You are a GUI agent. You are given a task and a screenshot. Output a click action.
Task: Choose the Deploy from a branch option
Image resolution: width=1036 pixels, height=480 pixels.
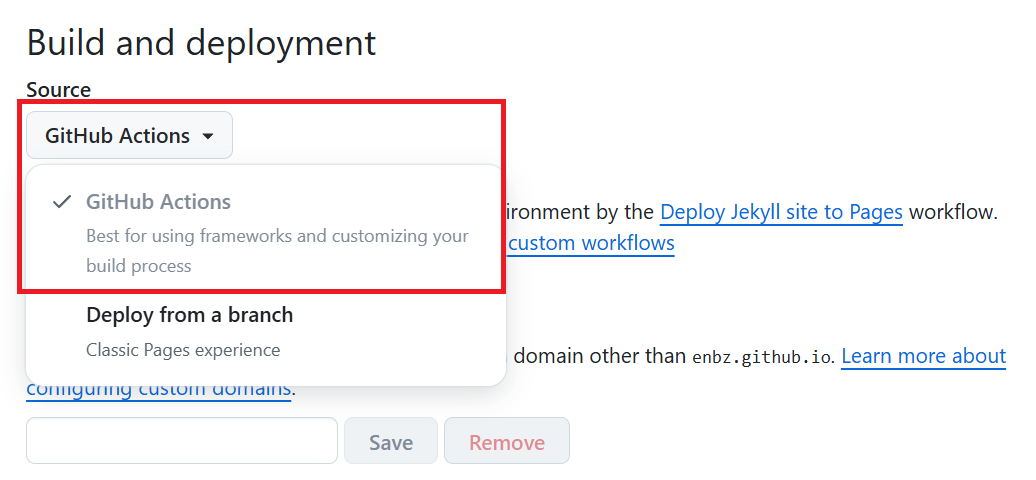coord(190,315)
